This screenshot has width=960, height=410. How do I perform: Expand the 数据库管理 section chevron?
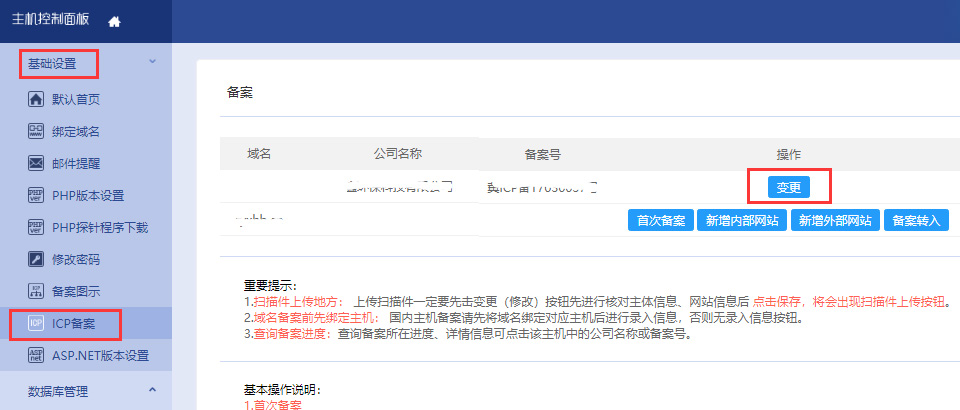tap(152, 390)
